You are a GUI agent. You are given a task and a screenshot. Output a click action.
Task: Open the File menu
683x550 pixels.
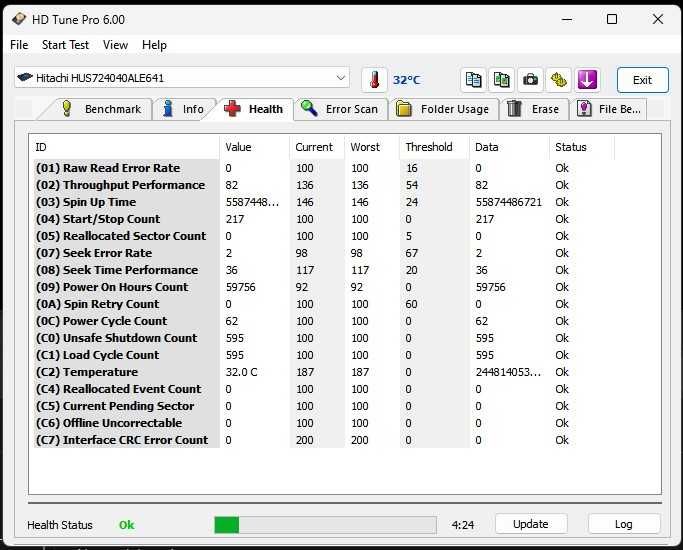19,45
